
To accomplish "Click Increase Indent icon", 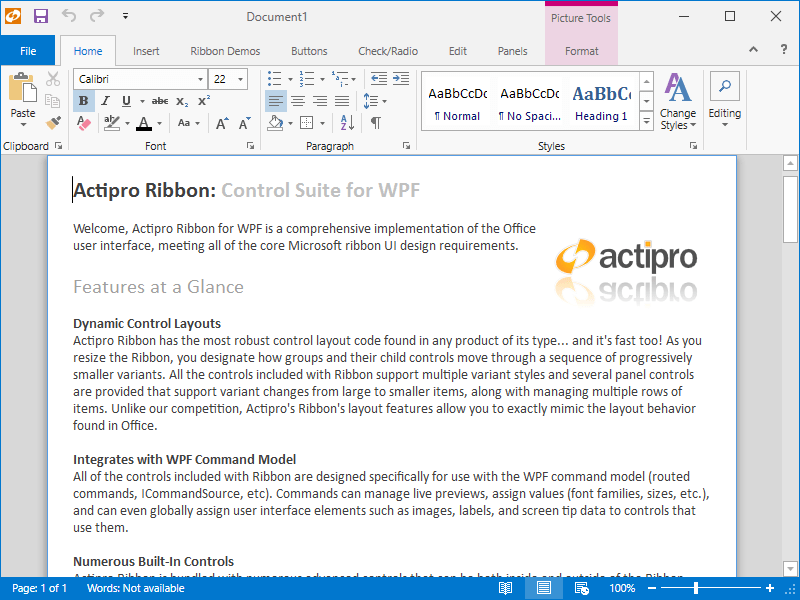I will pyautogui.click(x=401, y=79).
